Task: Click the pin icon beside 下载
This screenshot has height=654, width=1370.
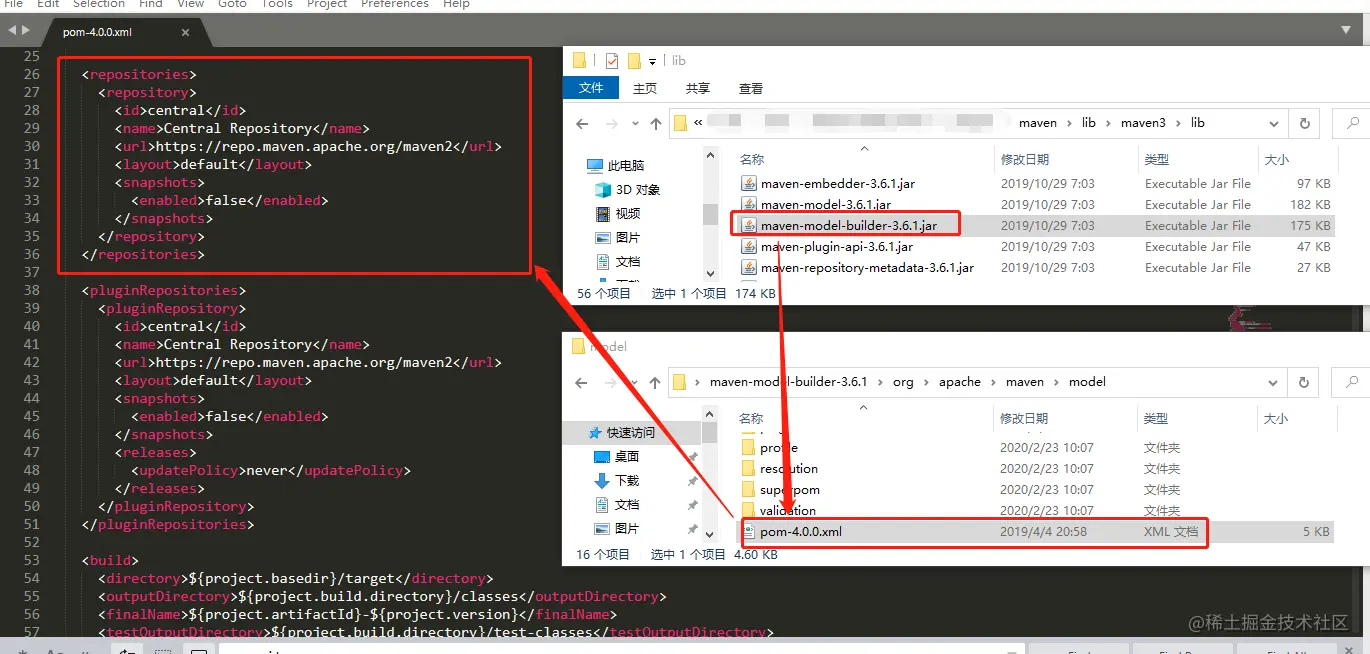Action: tap(692, 481)
